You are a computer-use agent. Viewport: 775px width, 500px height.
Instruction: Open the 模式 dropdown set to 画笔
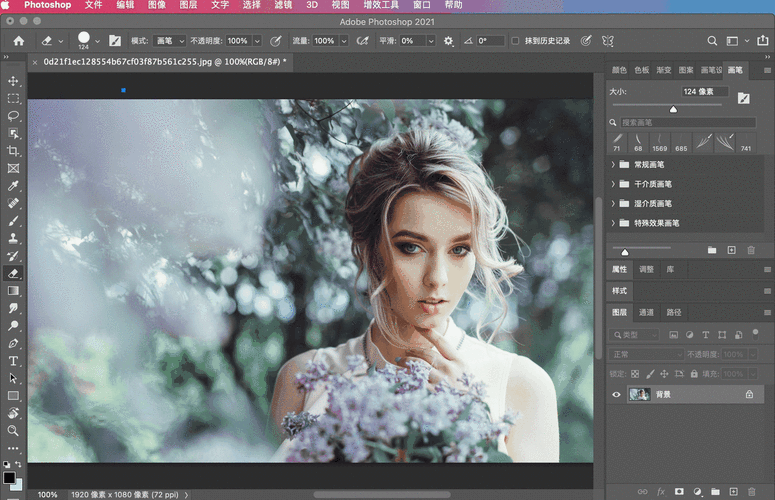coord(168,41)
